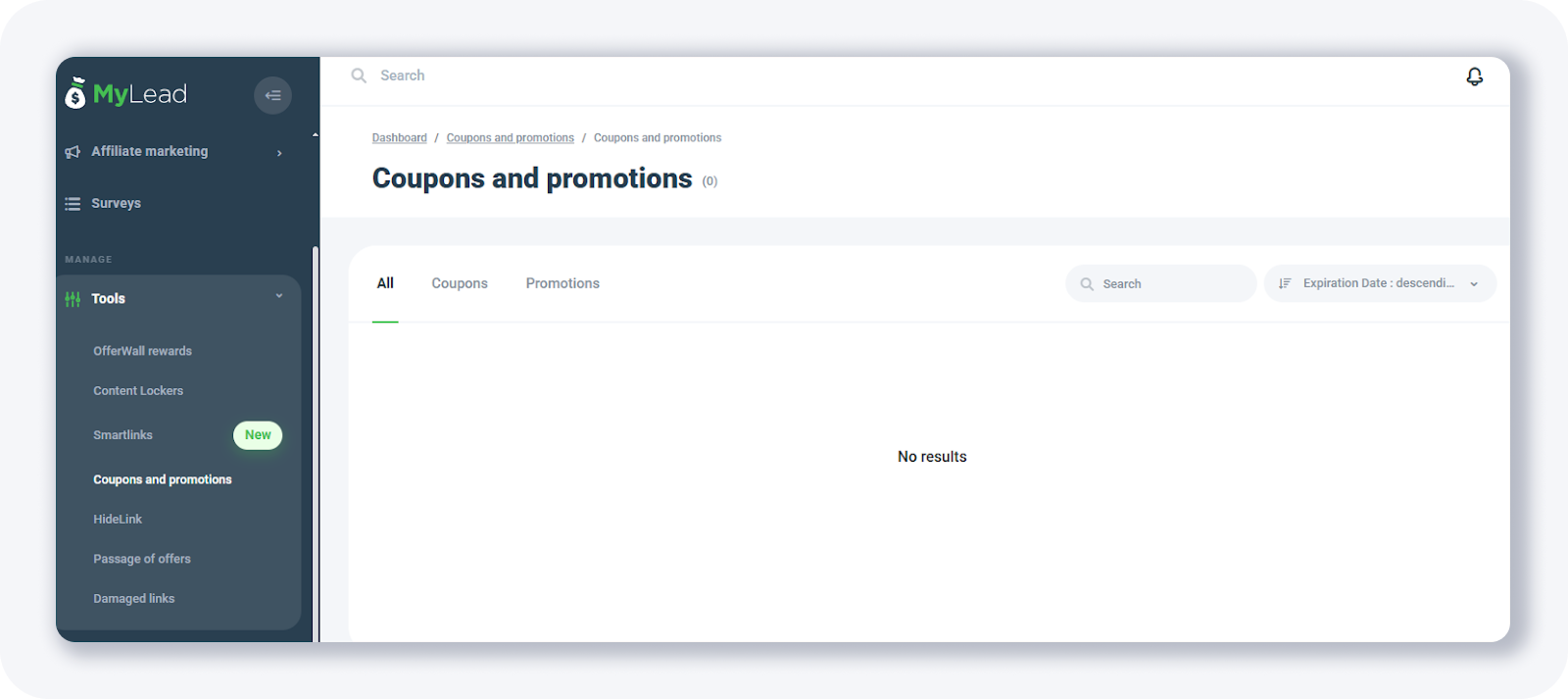1568x699 pixels.
Task: Select the All tab
Action: pos(385,283)
